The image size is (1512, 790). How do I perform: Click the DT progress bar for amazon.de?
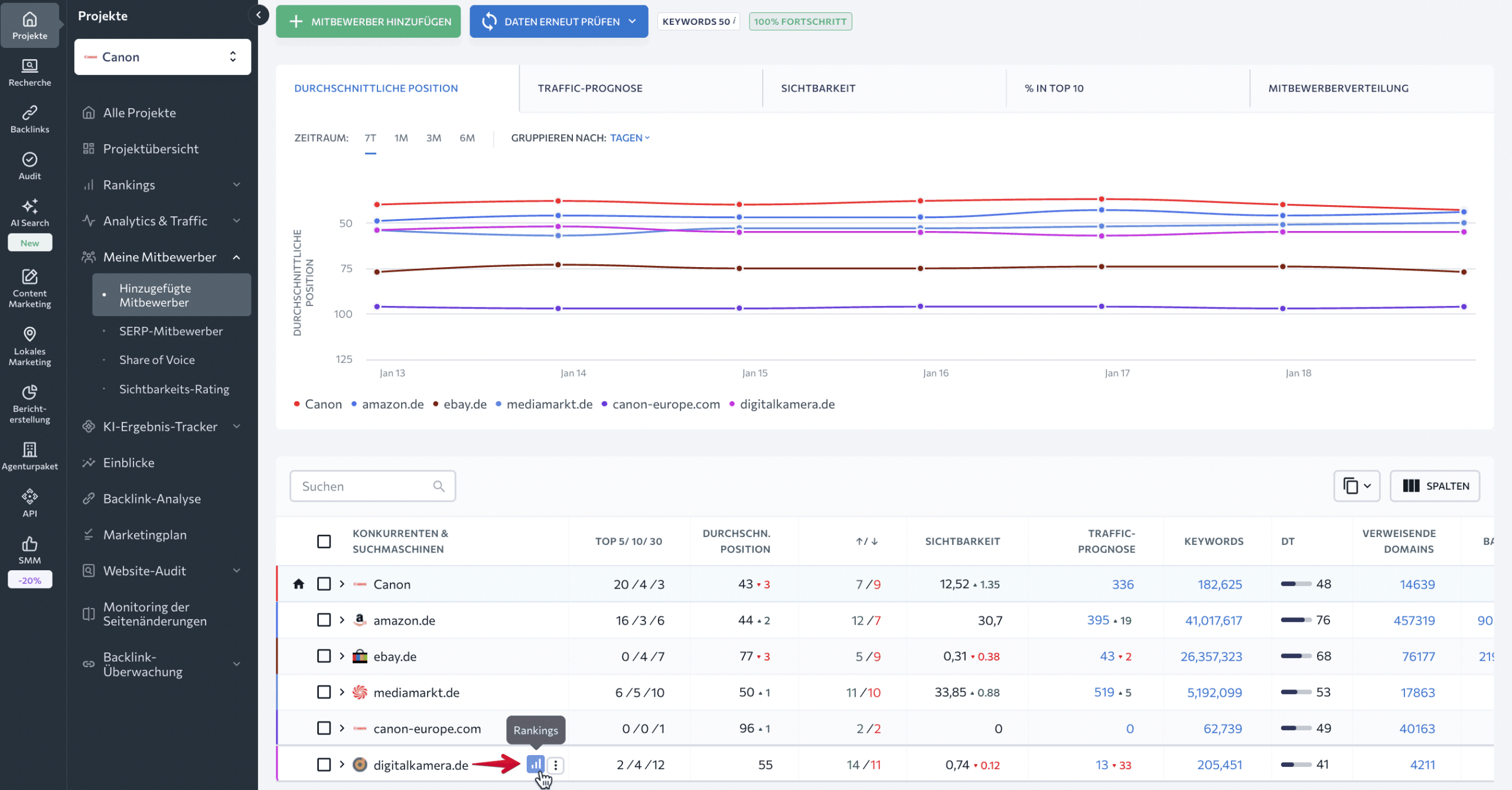tap(1297, 620)
